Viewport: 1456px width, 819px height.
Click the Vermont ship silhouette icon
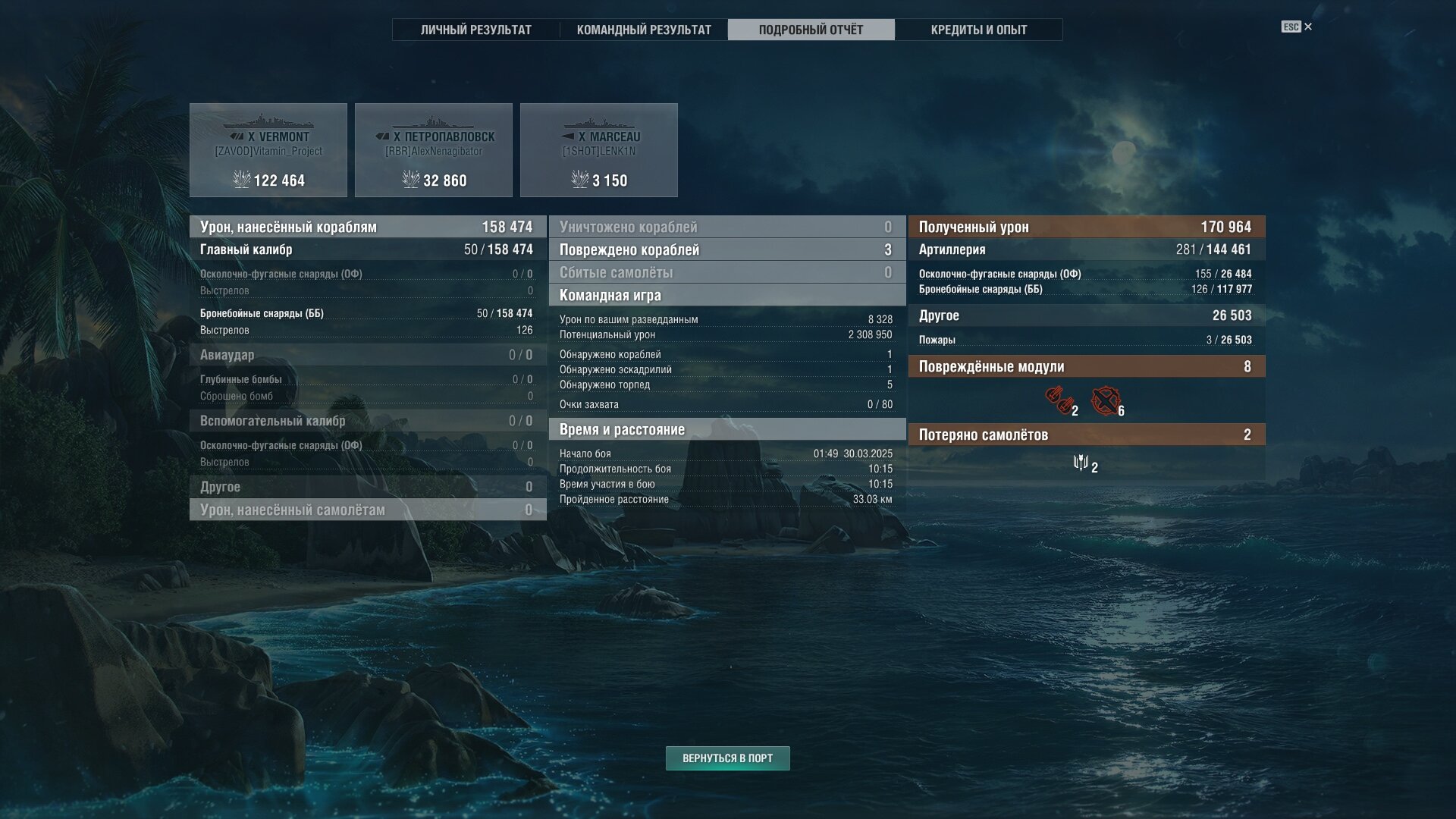click(268, 122)
